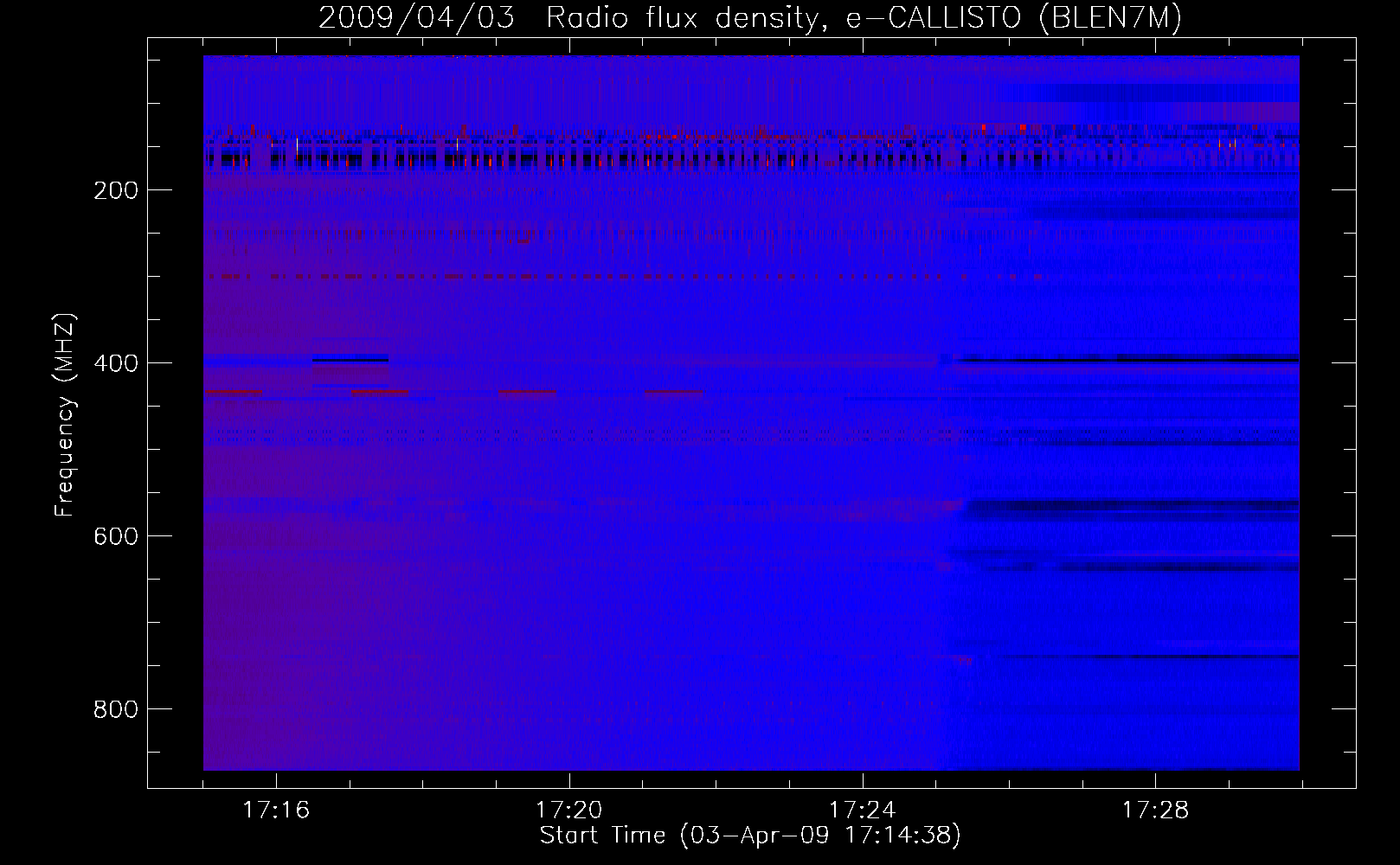Click the 800 frequency tick label
1400x865 pixels.
tap(116, 709)
